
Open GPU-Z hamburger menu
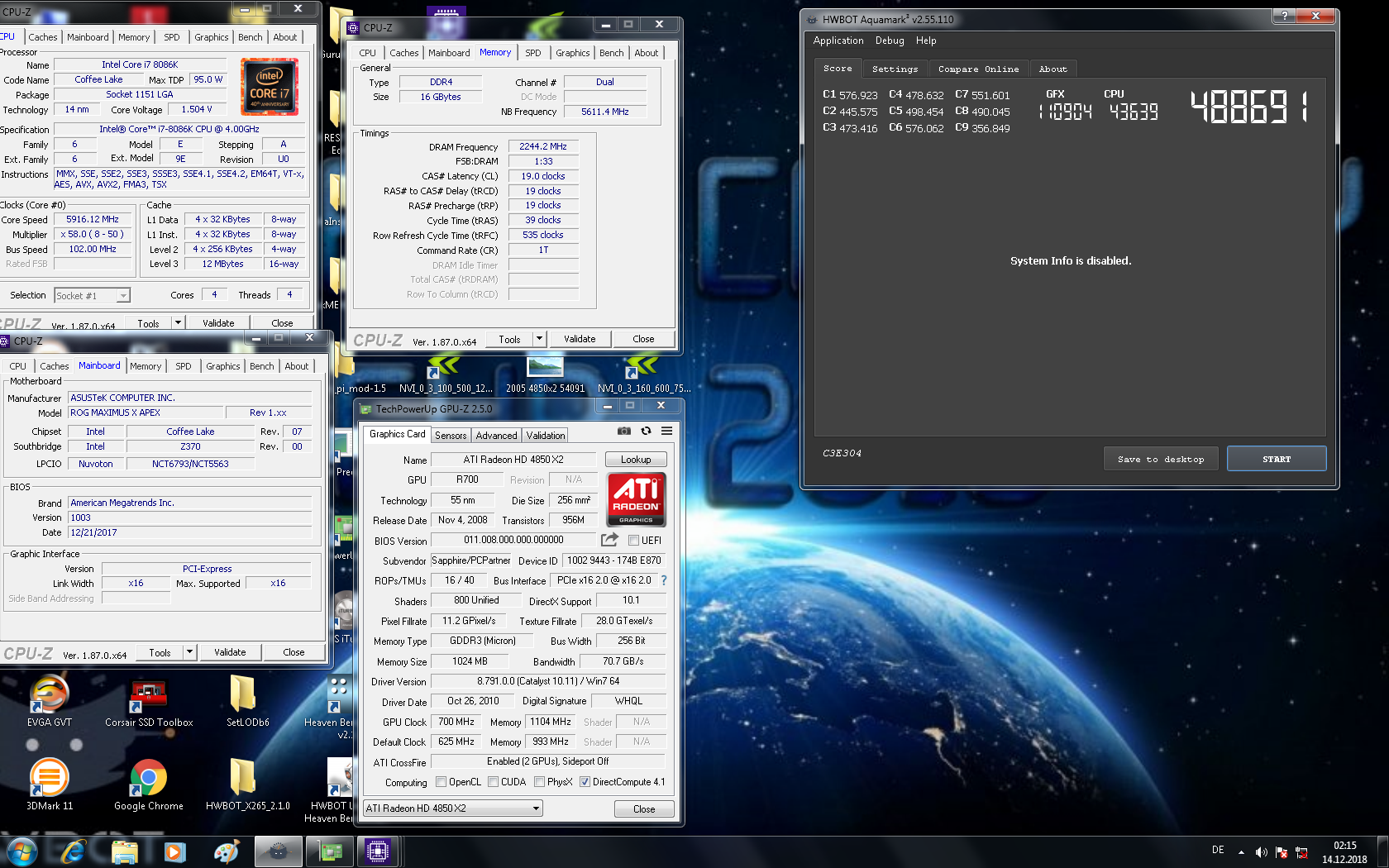coord(666,431)
